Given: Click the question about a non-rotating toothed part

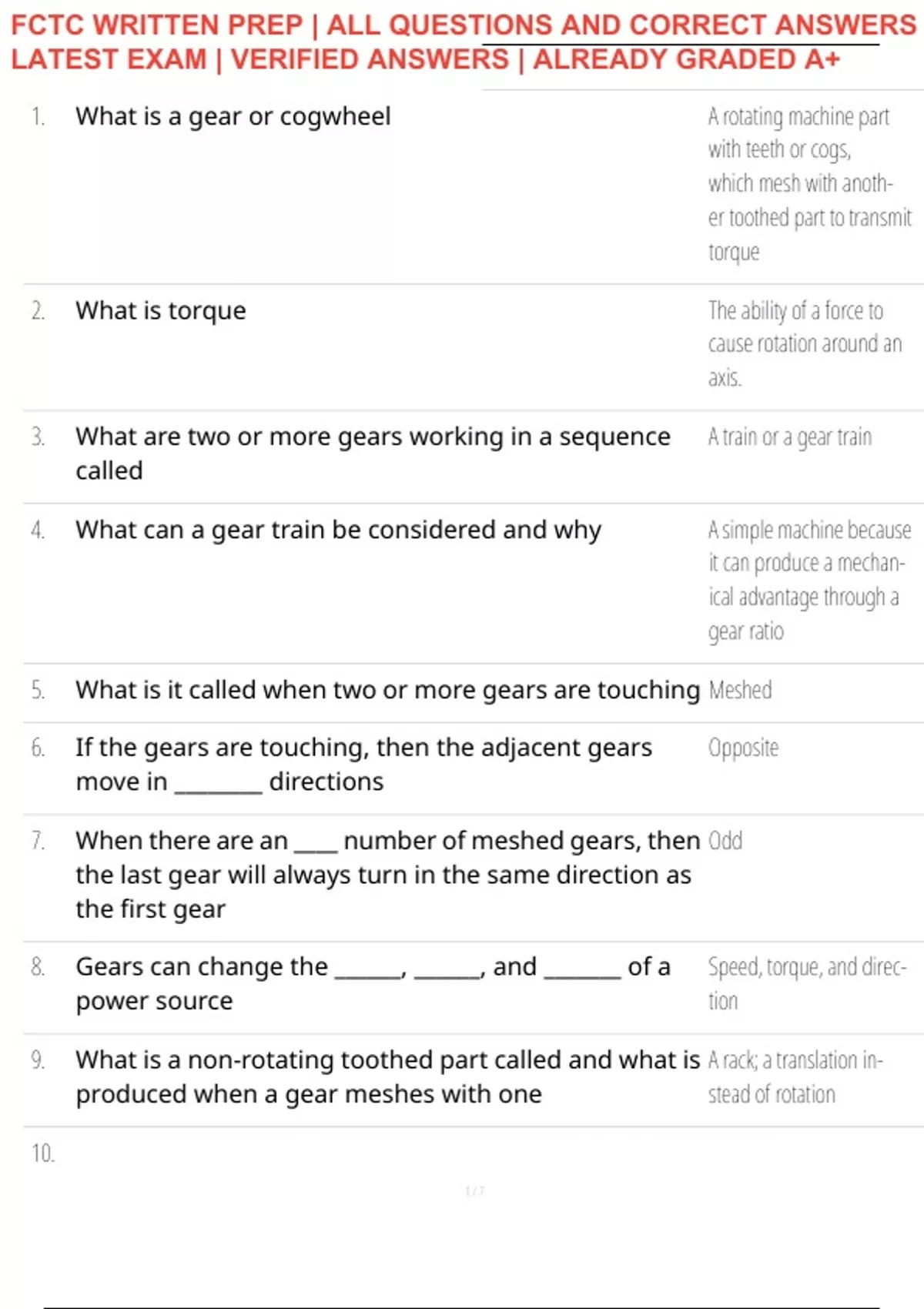Looking at the screenshot, I should [x=387, y=1076].
